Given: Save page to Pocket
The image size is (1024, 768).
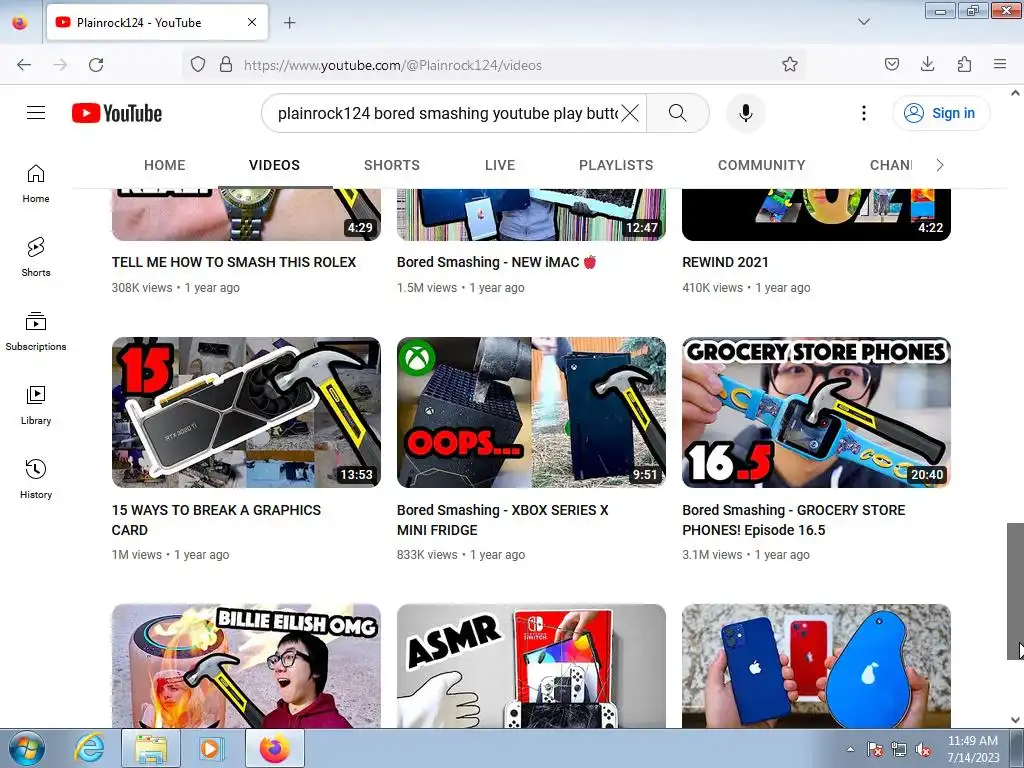Looking at the screenshot, I should pos(891,65).
